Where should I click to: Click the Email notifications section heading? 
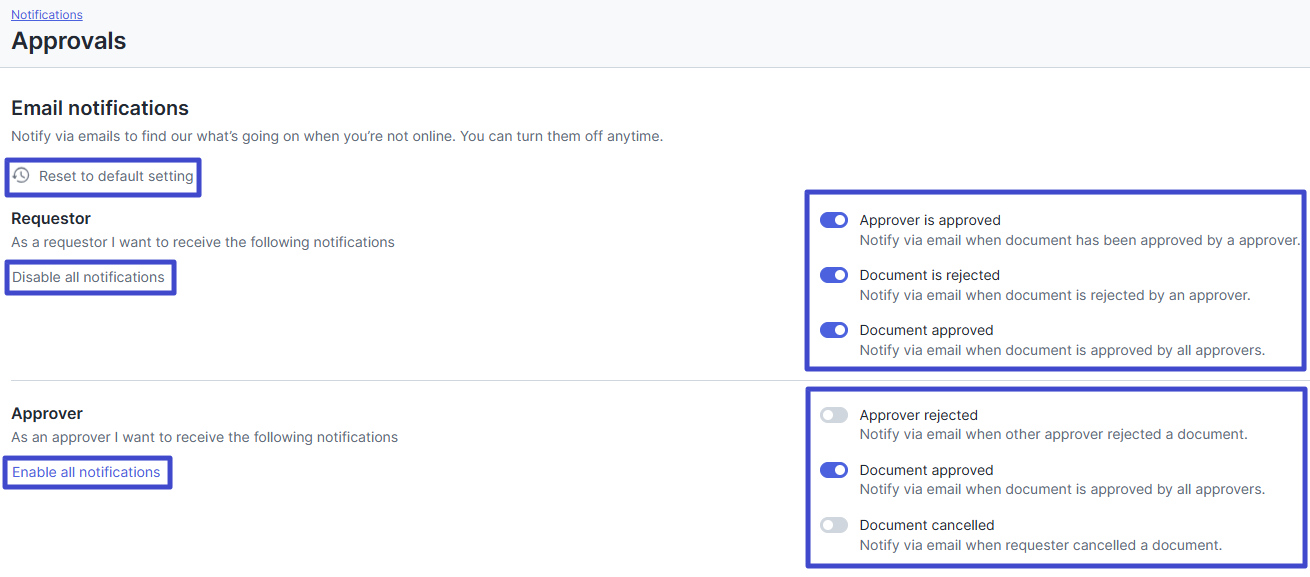[100, 108]
